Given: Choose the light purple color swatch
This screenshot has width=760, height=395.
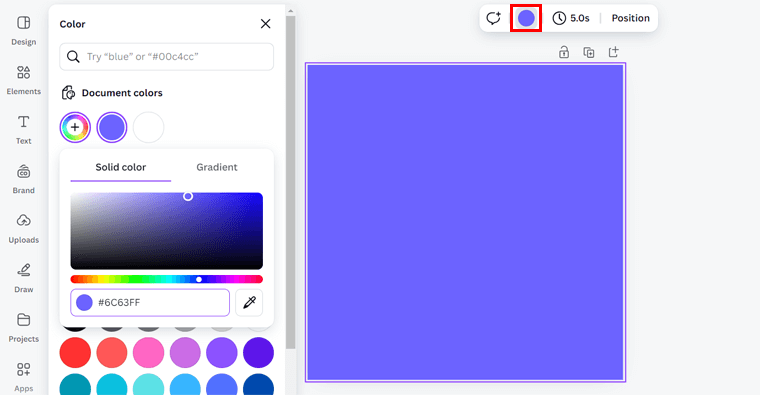Looking at the screenshot, I should point(185,352).
